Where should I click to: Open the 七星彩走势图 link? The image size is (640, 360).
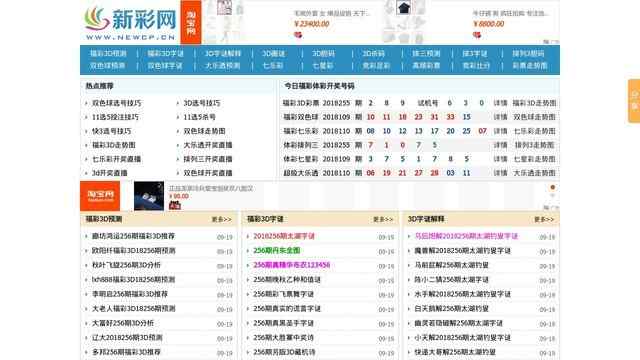(x=534, y=159)
